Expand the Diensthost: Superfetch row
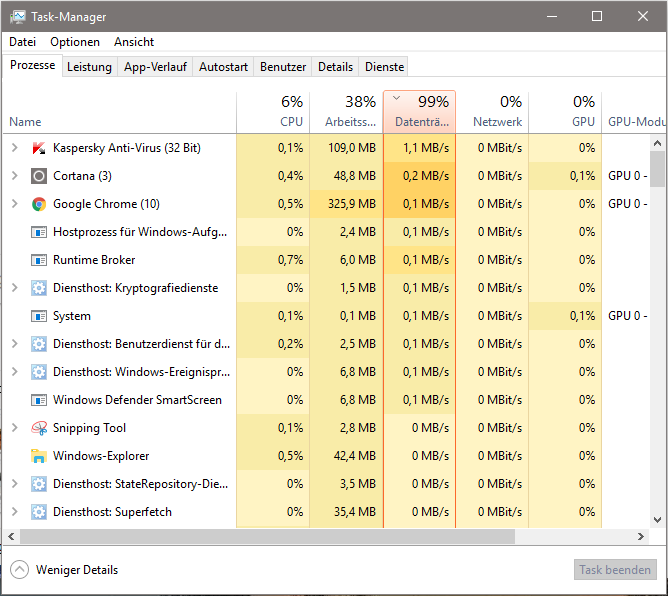The image size is (668, 596). (x=14, y=511)
